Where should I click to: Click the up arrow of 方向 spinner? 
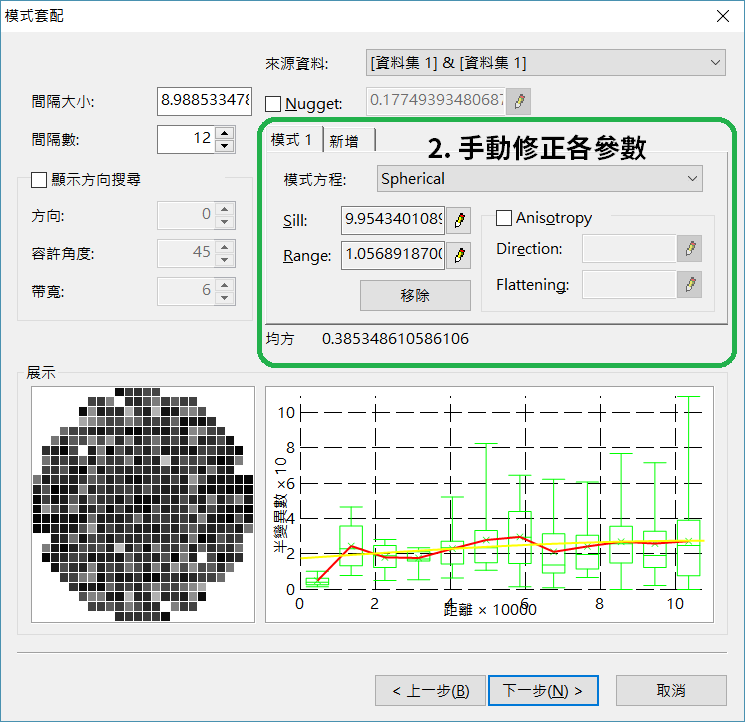point(225,209)
